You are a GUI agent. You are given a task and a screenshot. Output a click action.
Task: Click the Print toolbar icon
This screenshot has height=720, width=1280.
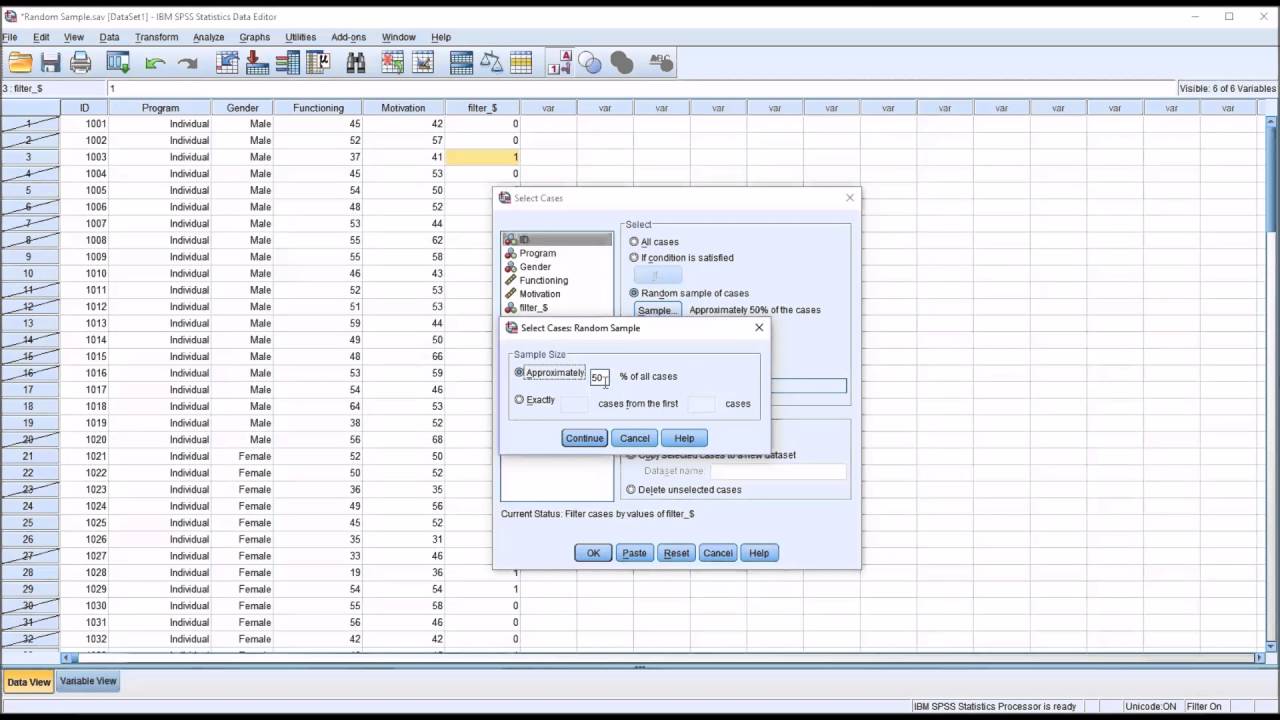point(81,63)
